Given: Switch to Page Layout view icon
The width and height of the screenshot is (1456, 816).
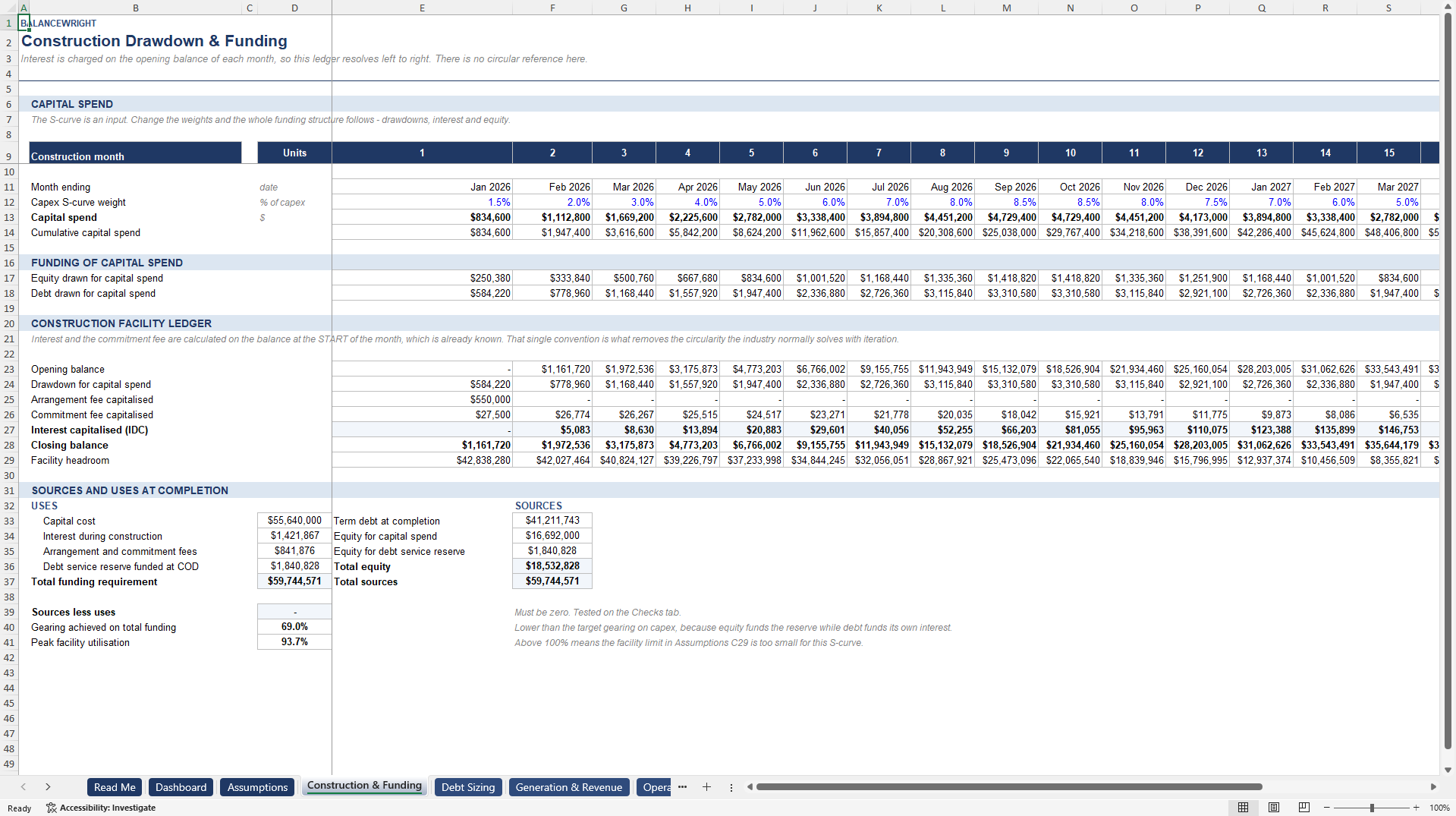Looking at the screenshot, I should [x=1274, y=808].
